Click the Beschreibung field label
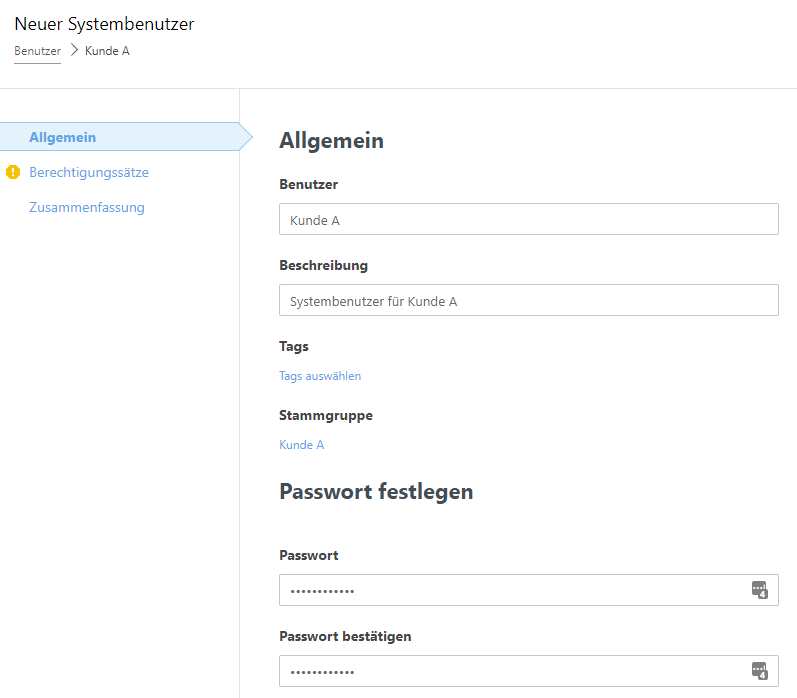The image size is (797, 698). click(x=323, y=265)
